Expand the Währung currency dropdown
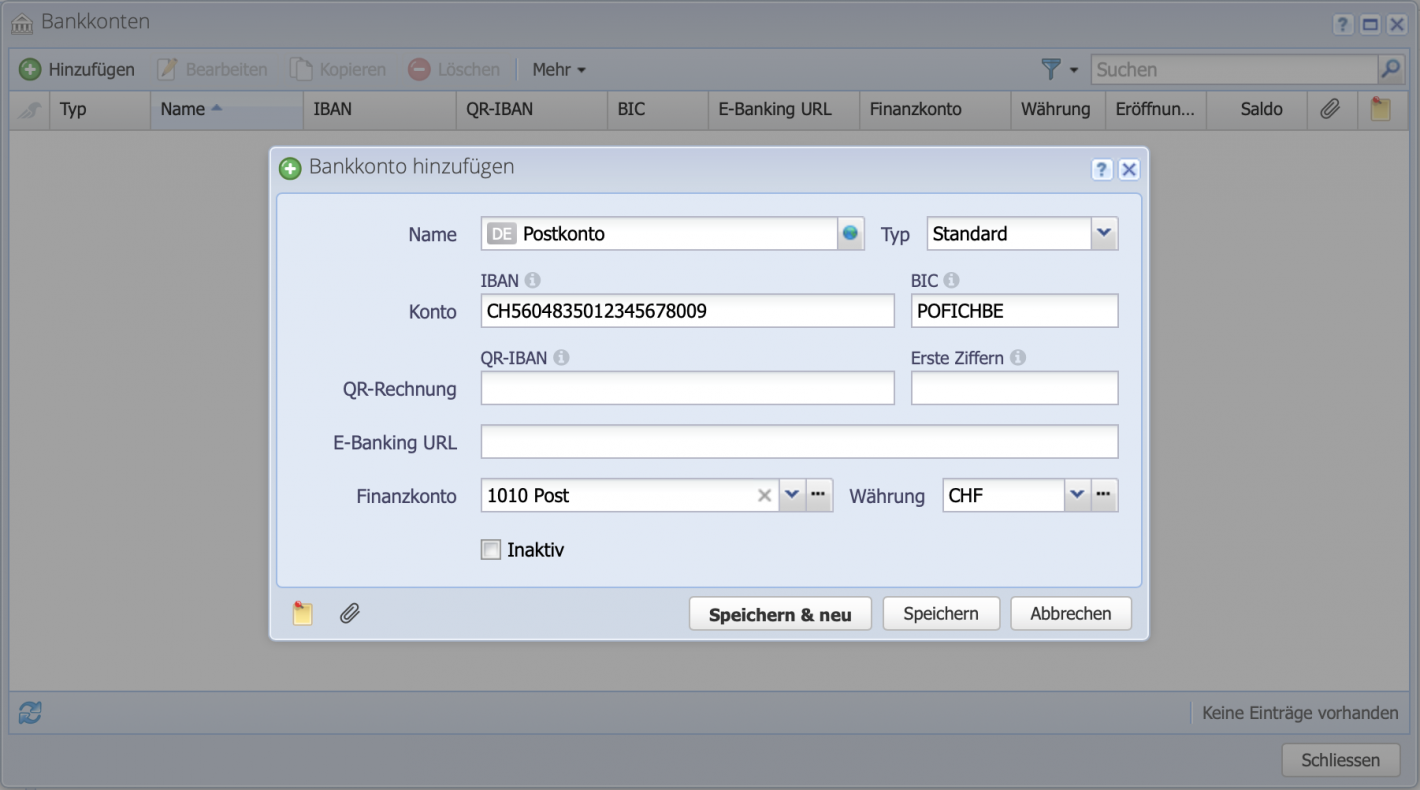The image size is (1420, 790). coord(1077,495)
